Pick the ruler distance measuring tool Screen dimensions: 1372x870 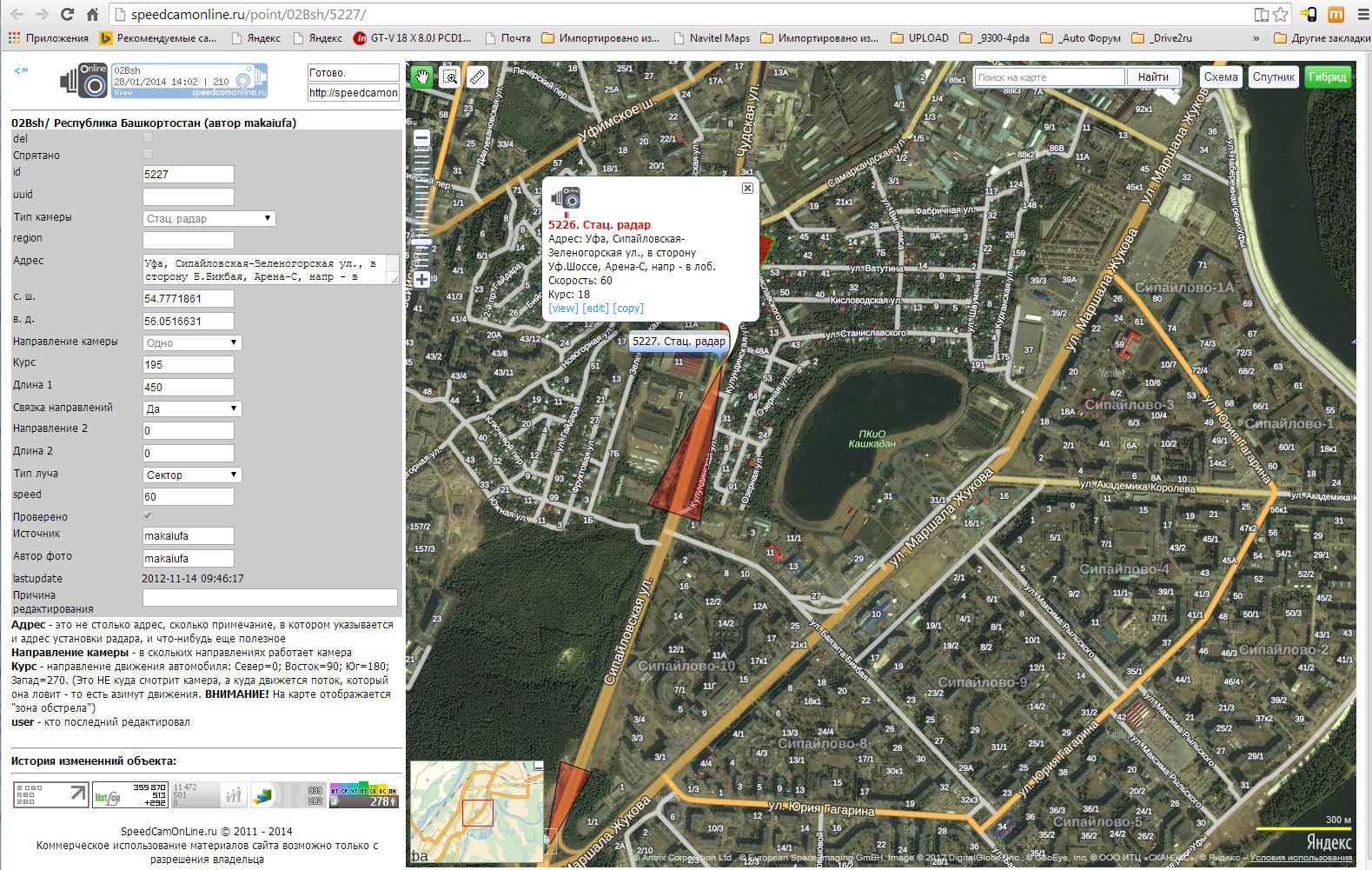(477, 77)
